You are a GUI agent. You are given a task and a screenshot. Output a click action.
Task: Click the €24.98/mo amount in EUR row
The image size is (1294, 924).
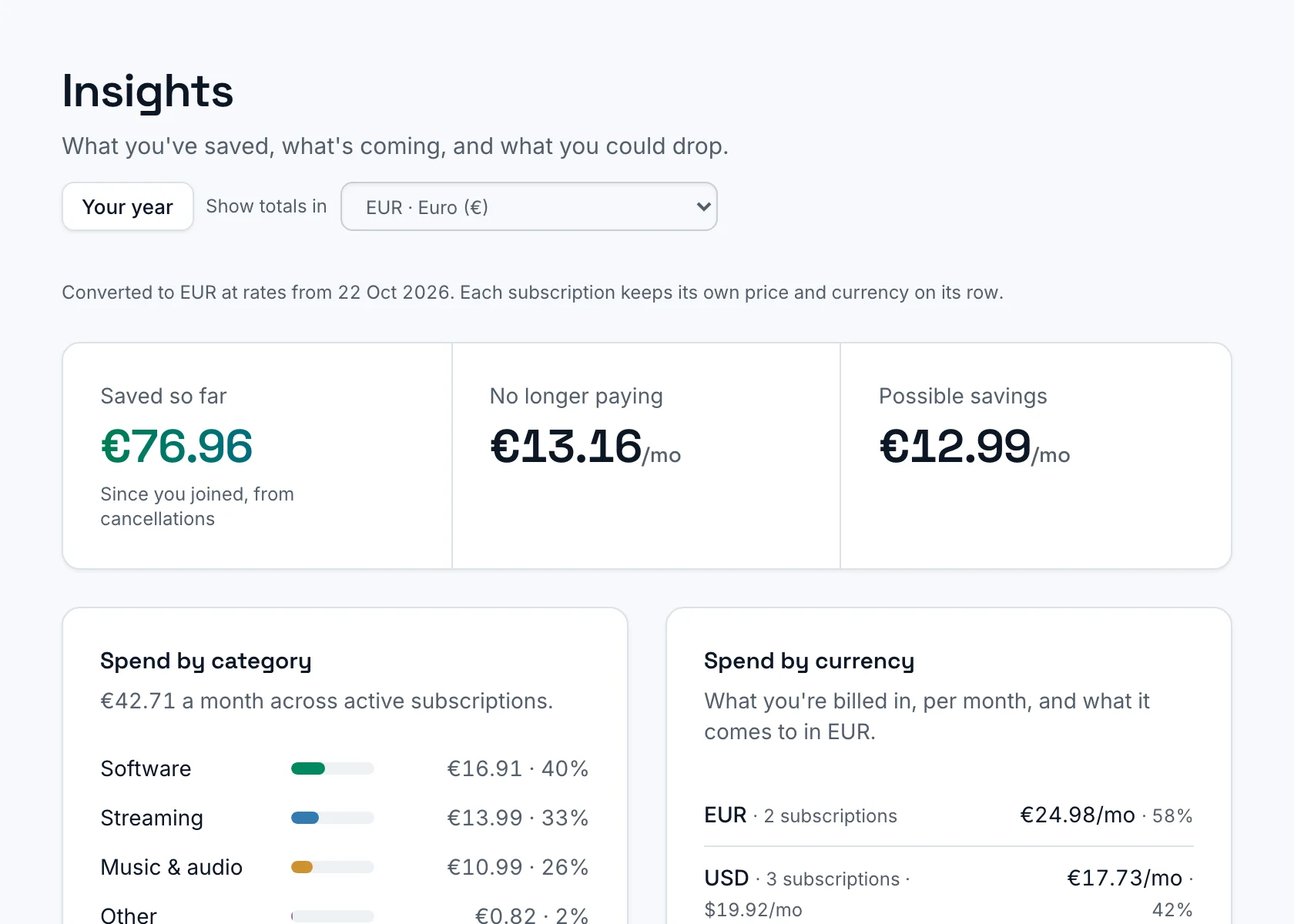pos(1078,815)
